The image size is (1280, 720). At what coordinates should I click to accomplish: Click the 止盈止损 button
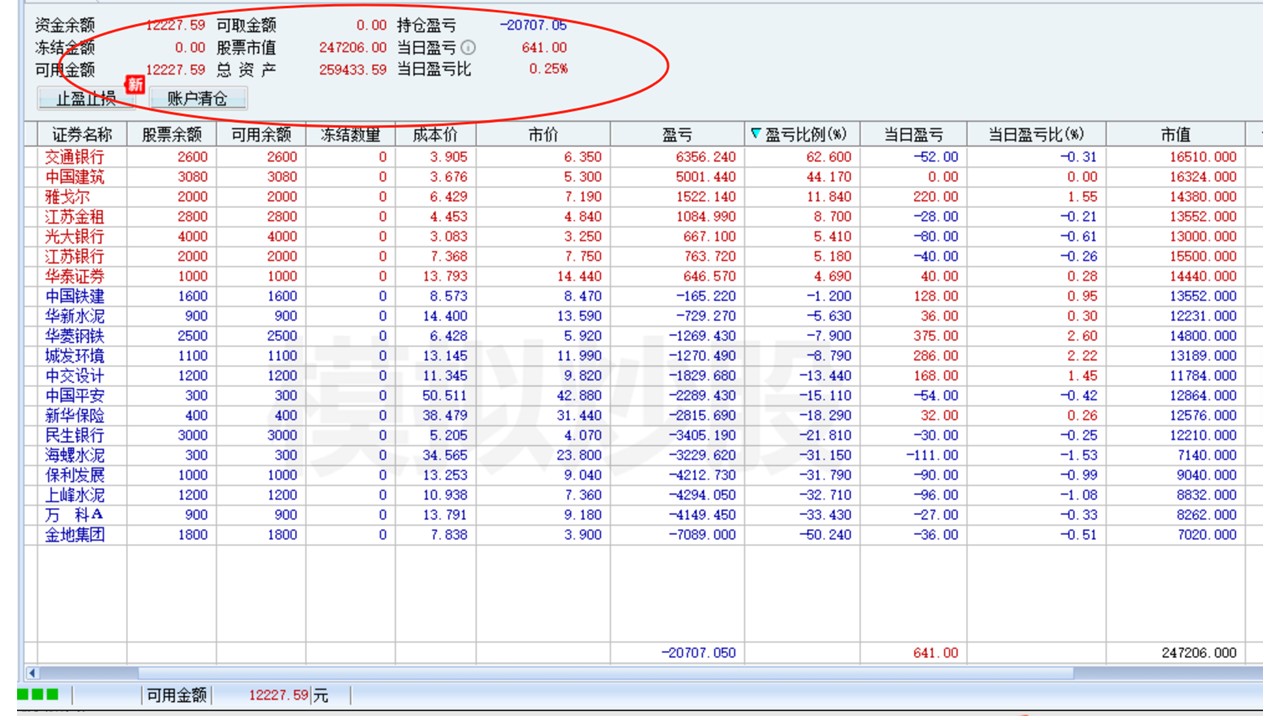(x=86, y=98)
